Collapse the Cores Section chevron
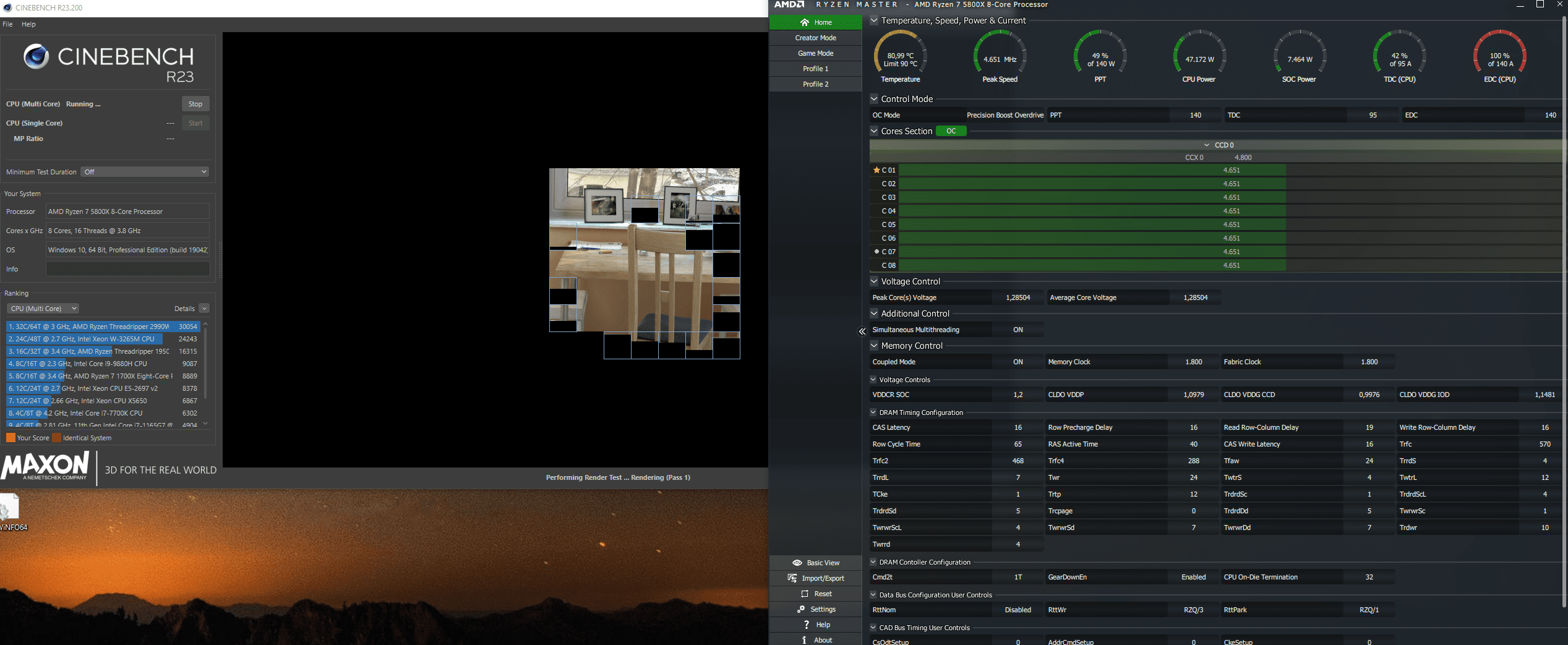Image resolution: width=1568 pixels, height=645 pixels. (874, 131)
